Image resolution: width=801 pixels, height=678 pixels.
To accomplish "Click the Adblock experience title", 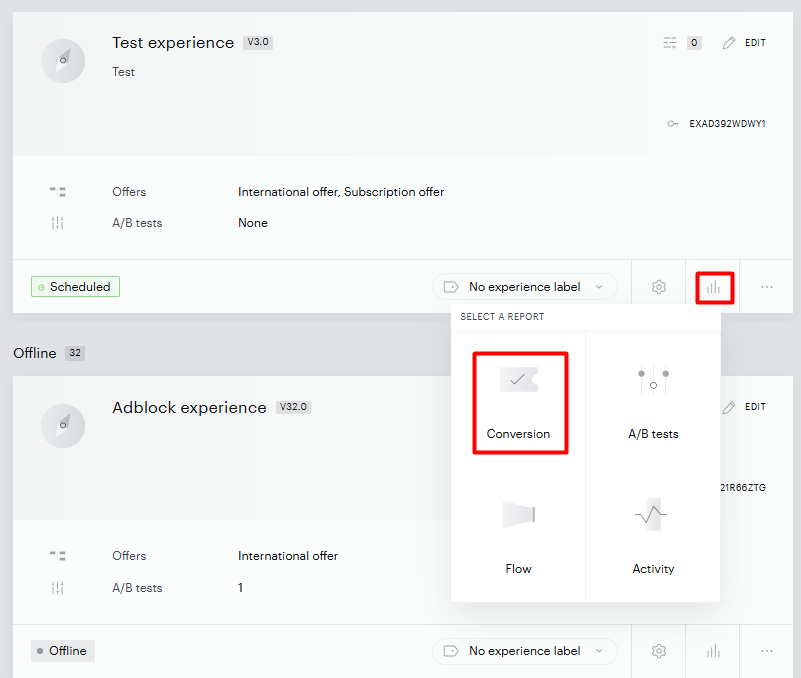I will [190, 408].
